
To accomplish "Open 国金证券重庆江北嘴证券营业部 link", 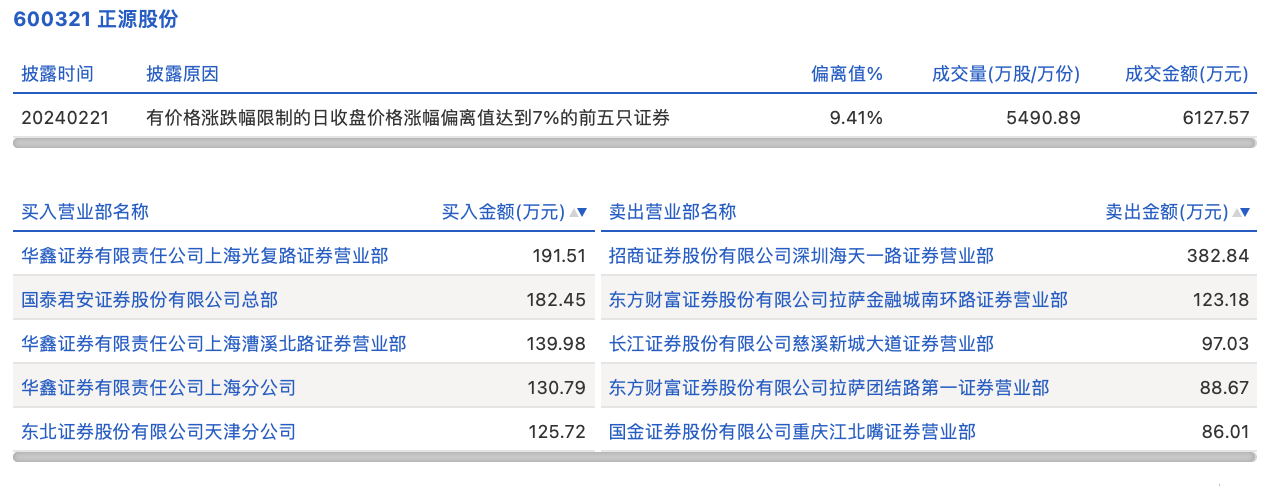I will 792,432.
